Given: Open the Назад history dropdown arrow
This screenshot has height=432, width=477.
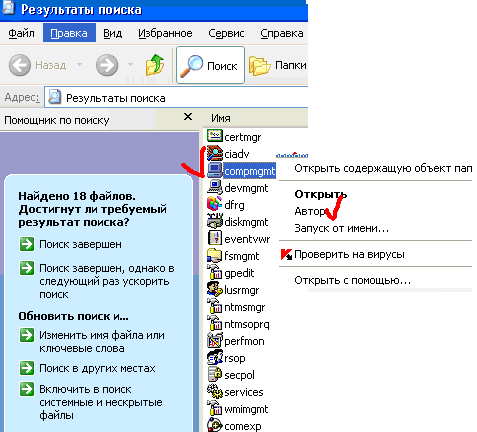Looking at the screenshot, I should [x=79, y=64].
